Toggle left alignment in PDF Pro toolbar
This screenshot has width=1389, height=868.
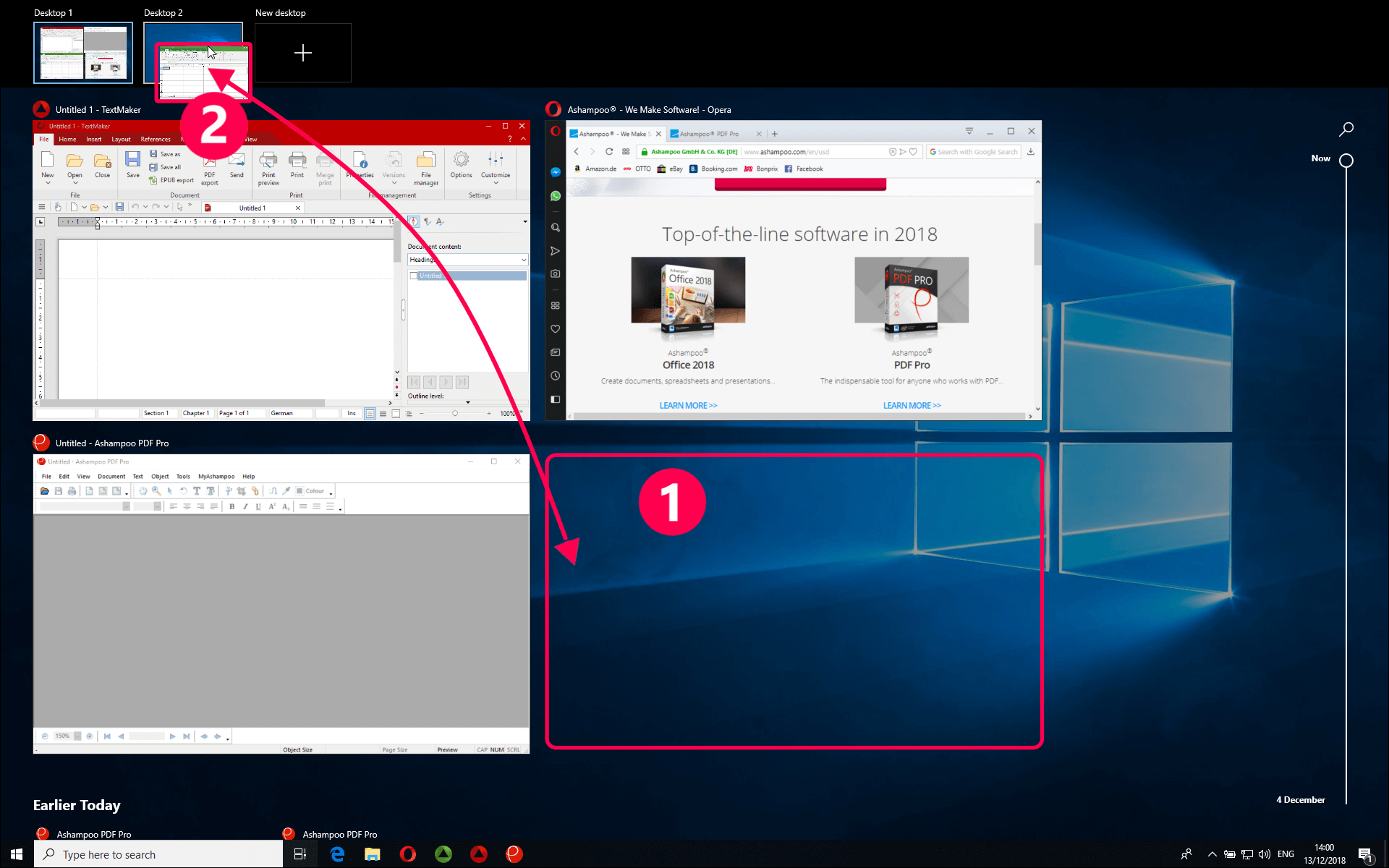pyautogui.click(x=174, y=506)
